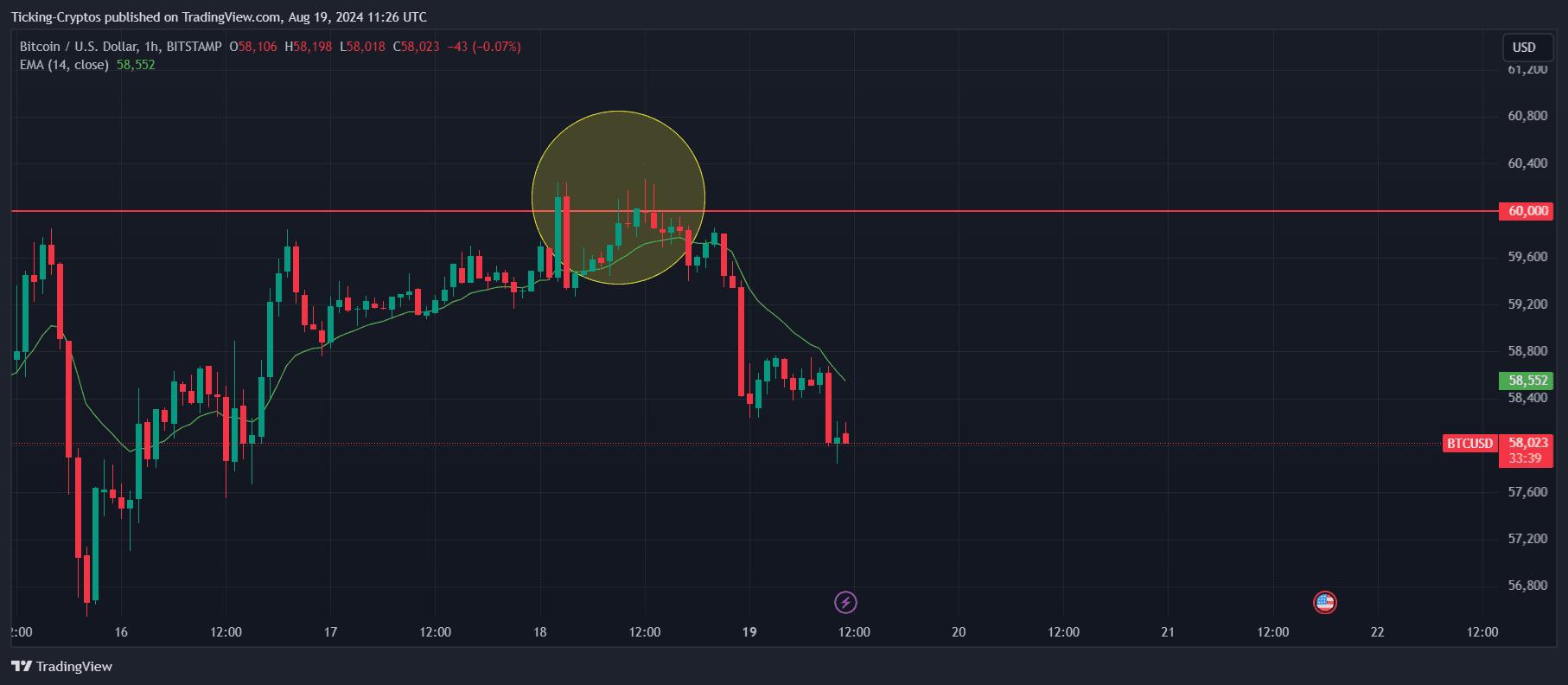
Task: Click the 60,400 price axis label
Action: coord(1527,163)
